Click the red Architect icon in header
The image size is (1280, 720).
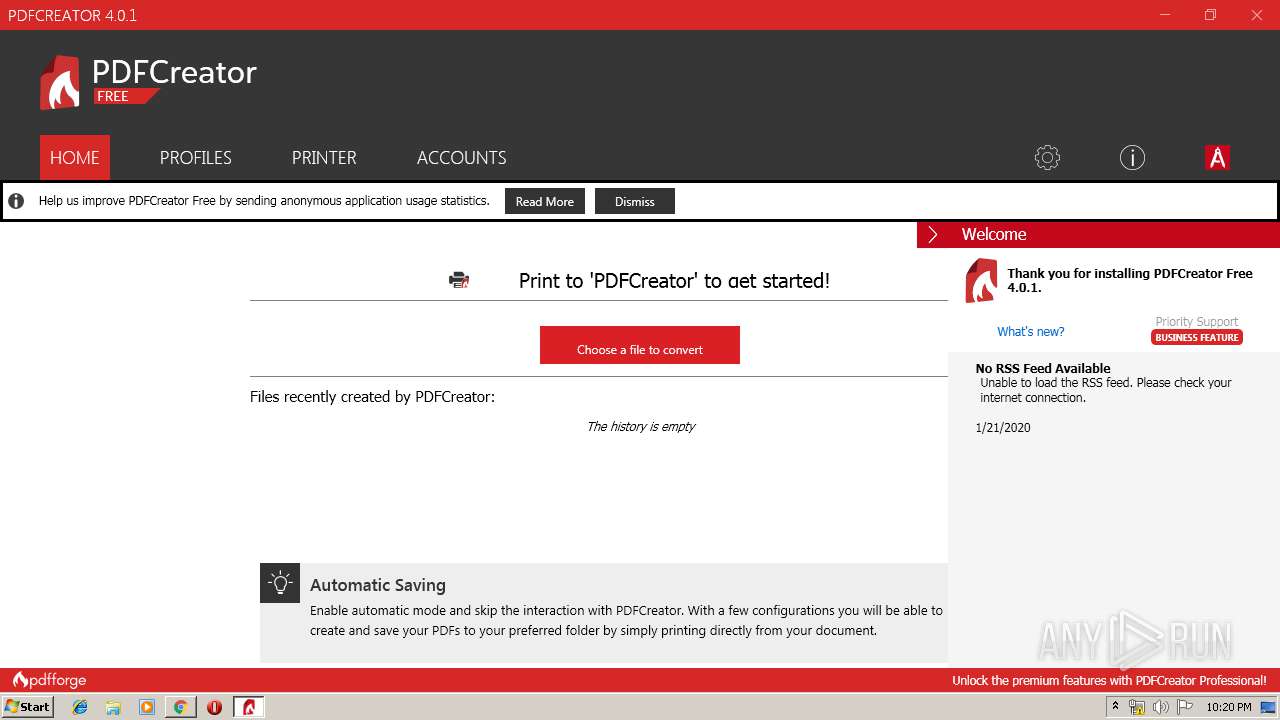pyautogui.click(x=1217, y=157)
